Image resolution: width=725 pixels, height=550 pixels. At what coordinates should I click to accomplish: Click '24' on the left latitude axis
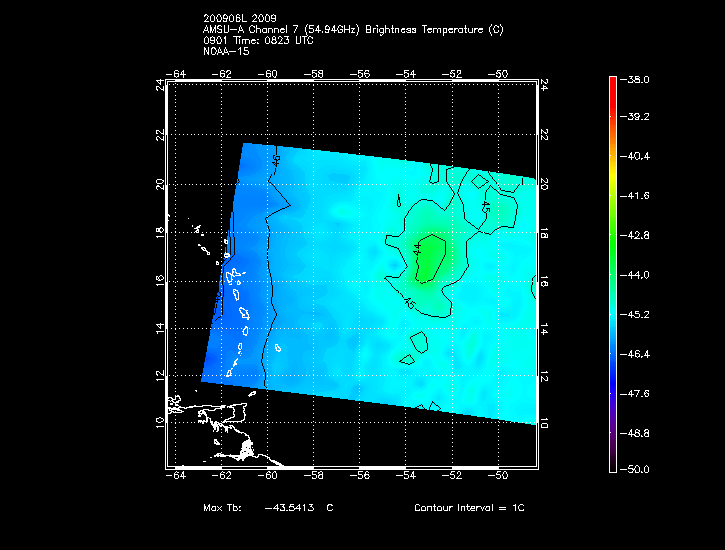160,86
